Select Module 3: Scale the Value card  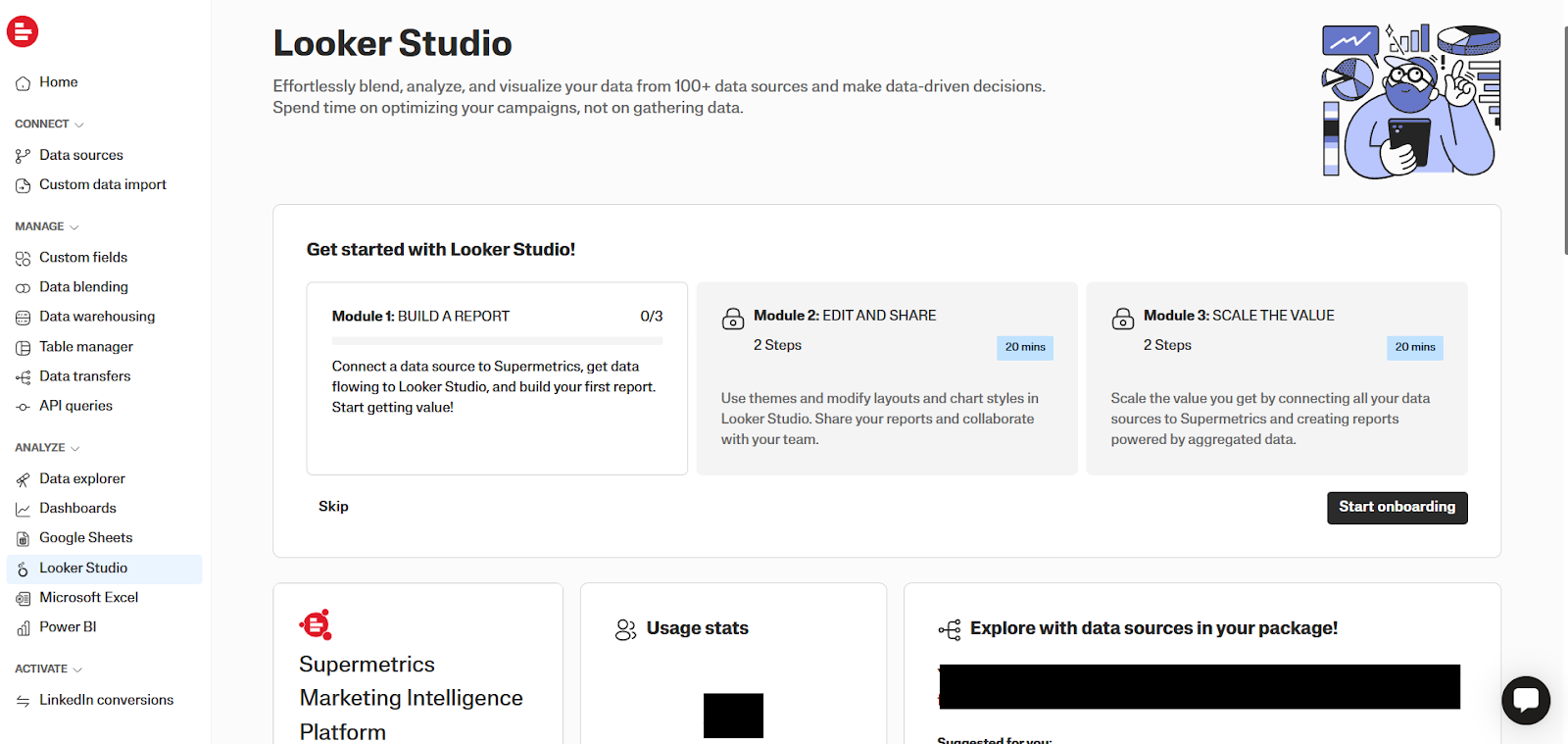pyautogui.click(x=1277, y=378)
